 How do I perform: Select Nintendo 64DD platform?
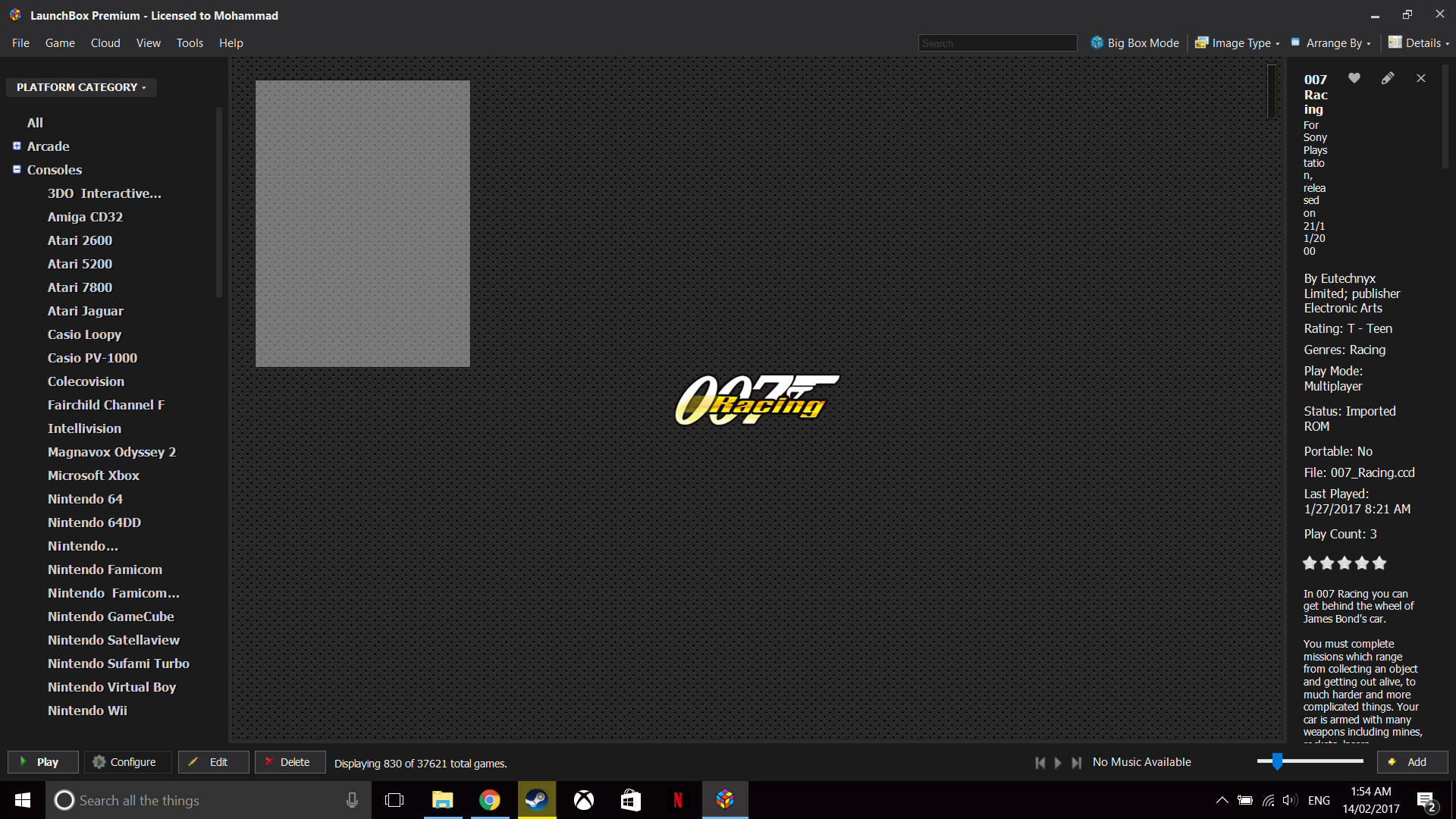tap(94, 522)
